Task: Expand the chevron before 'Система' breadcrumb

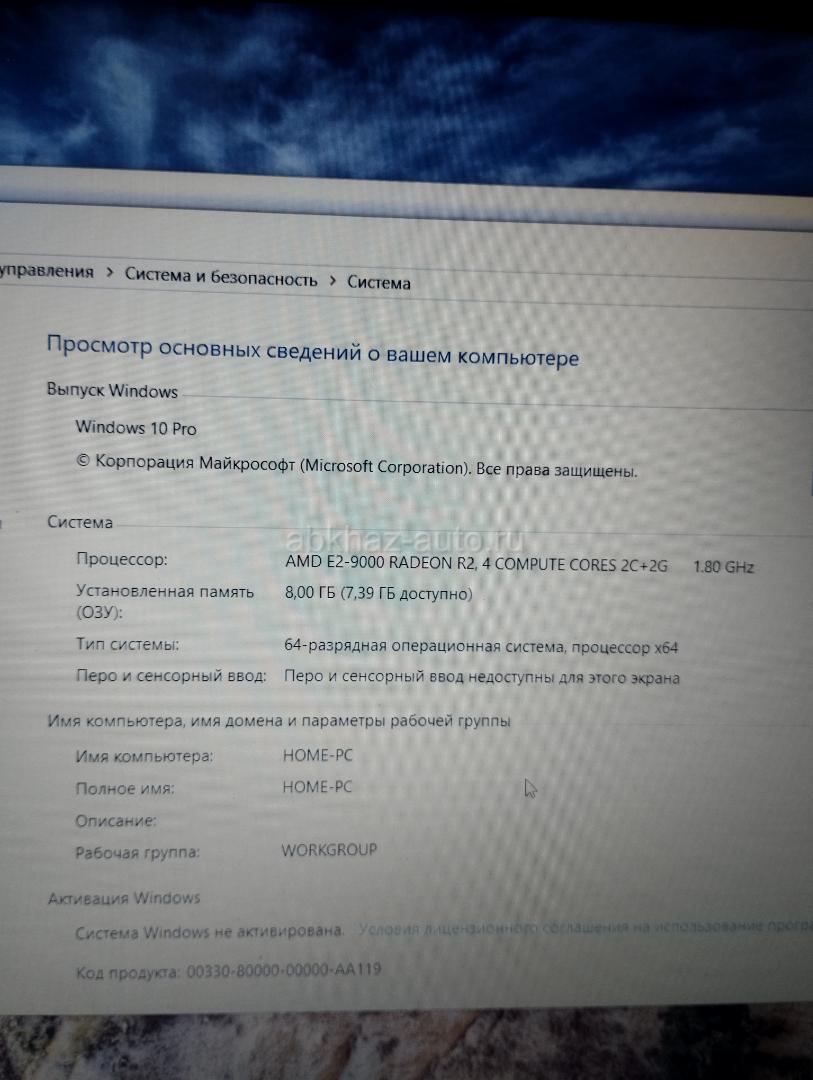Action: click(332, 281)
